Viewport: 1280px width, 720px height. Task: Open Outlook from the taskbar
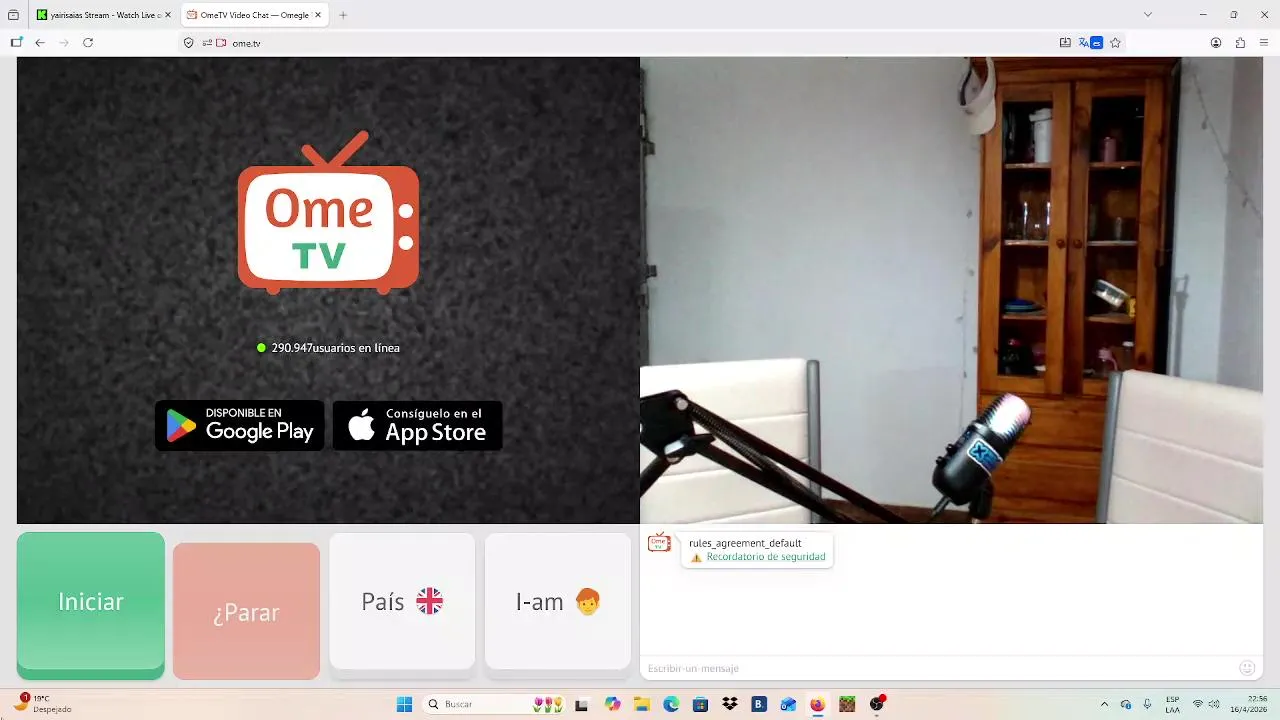788,704
